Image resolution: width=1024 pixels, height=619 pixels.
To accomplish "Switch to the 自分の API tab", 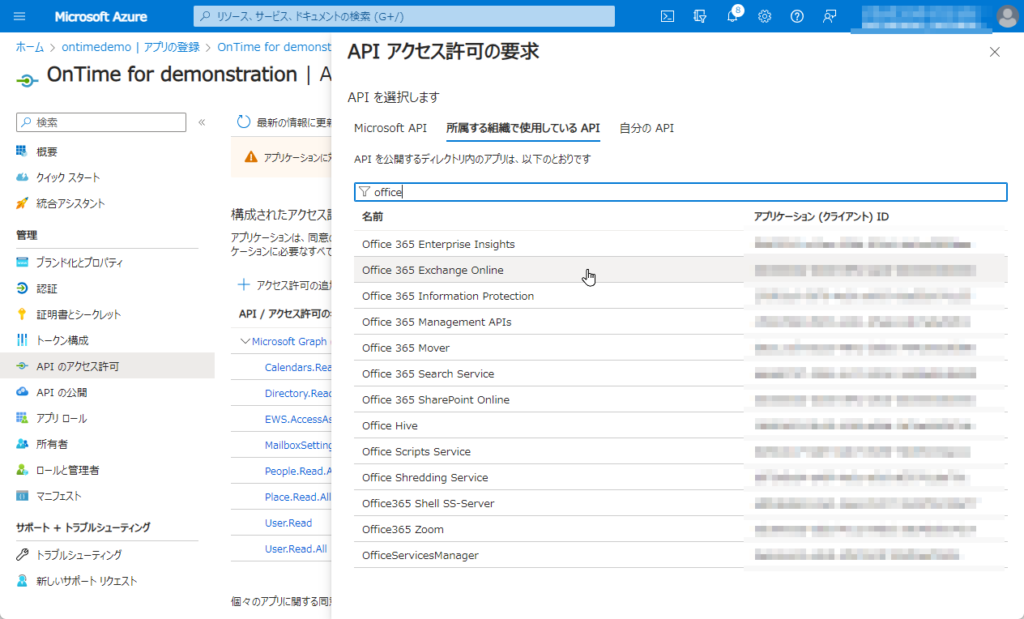I will click(647, 128).
